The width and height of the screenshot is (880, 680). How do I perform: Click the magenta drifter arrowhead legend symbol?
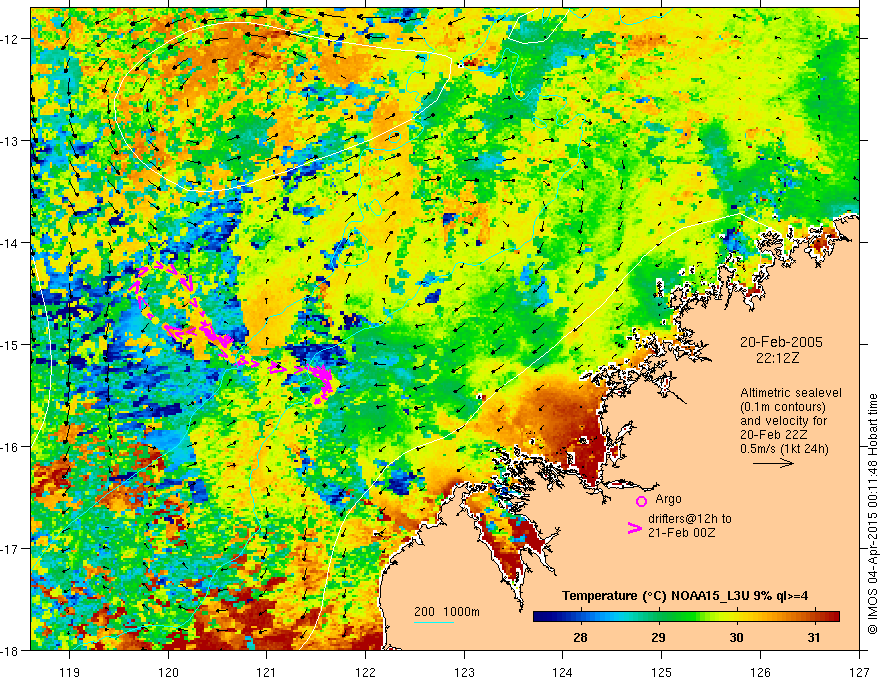click(x=634, y=528)
